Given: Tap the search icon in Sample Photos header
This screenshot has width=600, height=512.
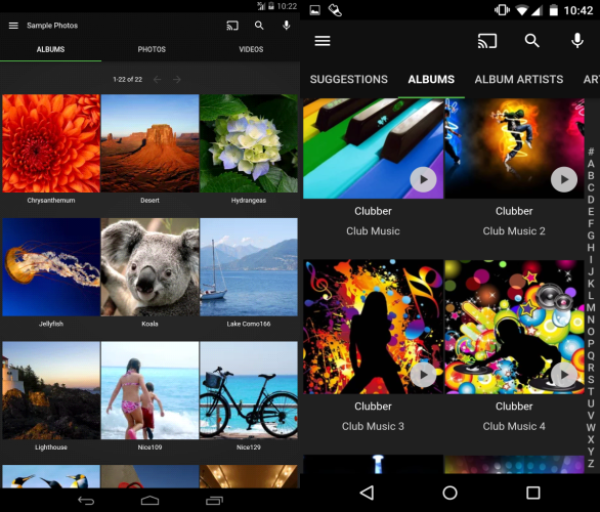Looking at the screenshot, I should [x=259, y=25].
